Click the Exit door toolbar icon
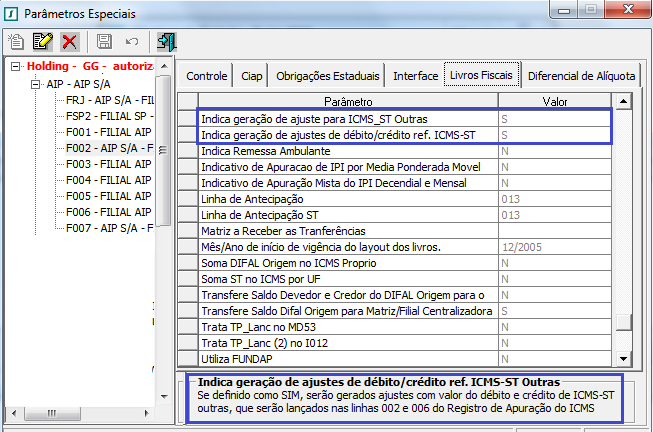Screen dimensions: 653x432 [x=166, y=41]
